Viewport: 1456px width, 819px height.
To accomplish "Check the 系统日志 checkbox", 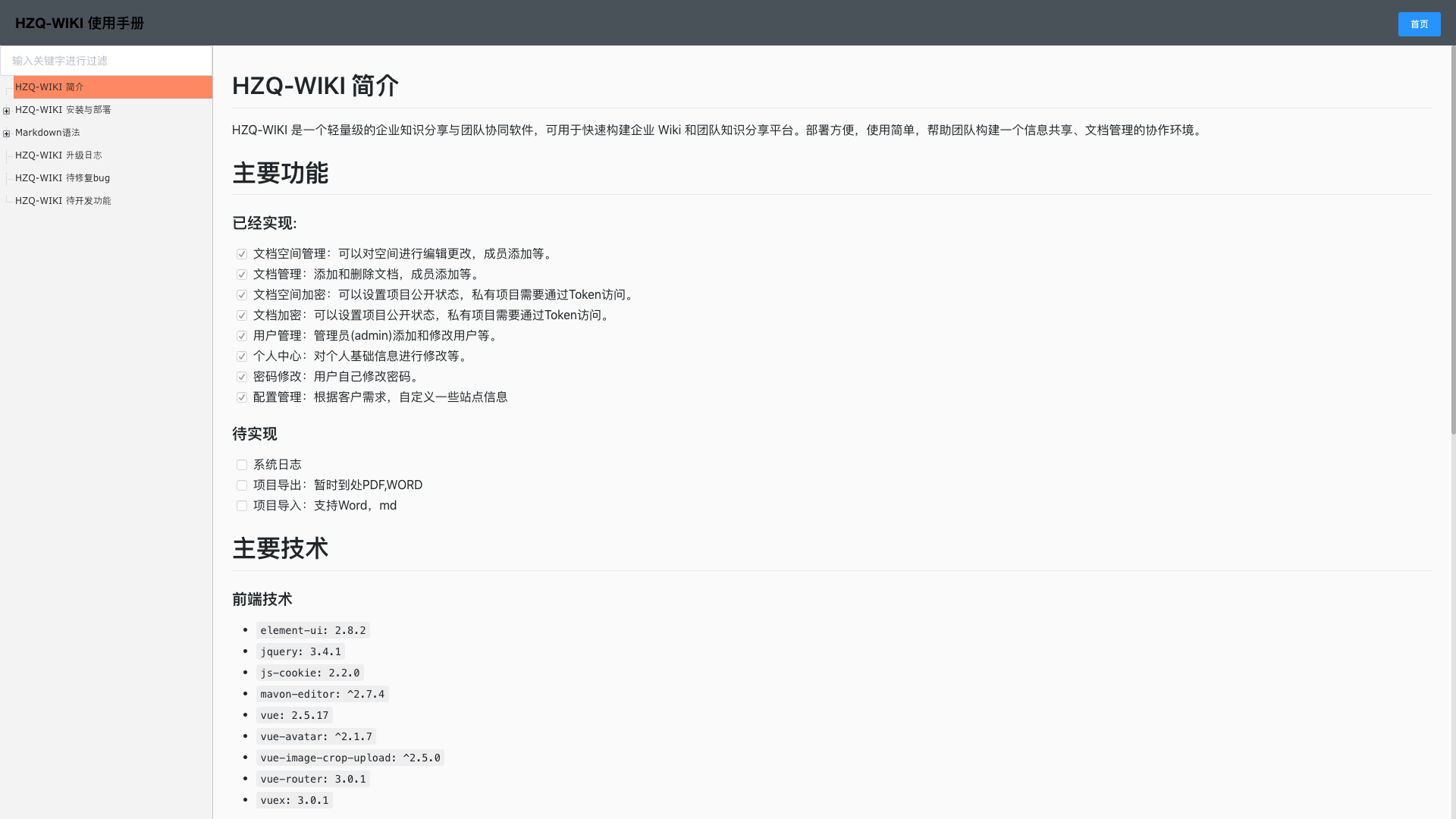I will coord(242,465).
